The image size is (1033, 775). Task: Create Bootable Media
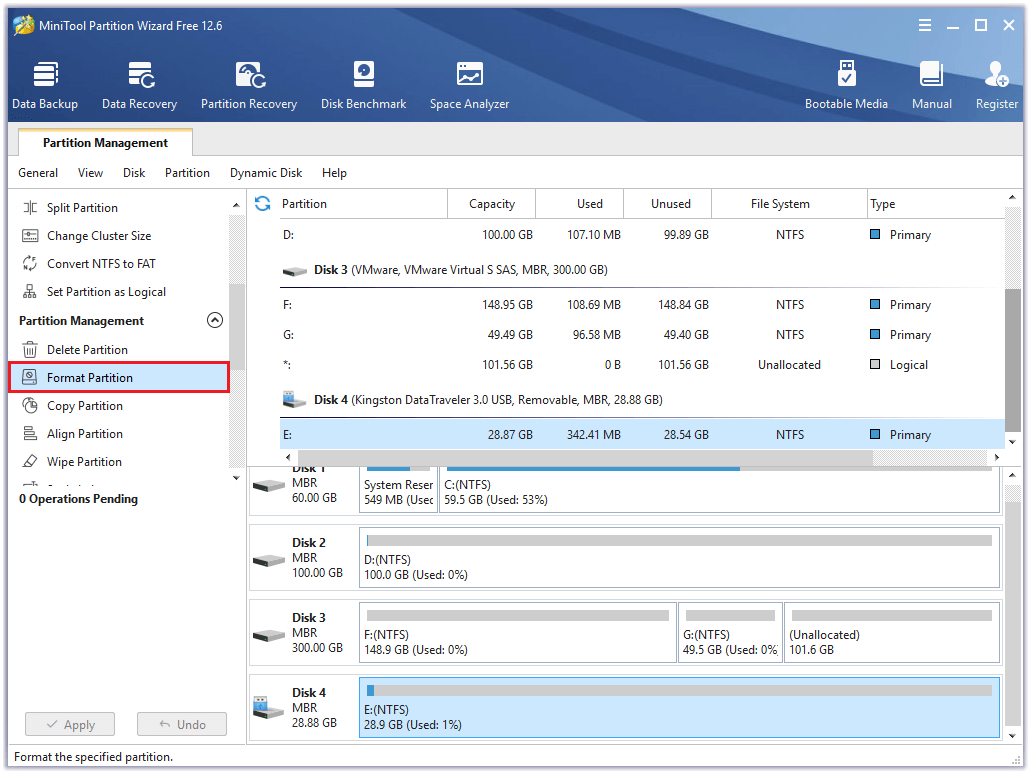(847, 85)
